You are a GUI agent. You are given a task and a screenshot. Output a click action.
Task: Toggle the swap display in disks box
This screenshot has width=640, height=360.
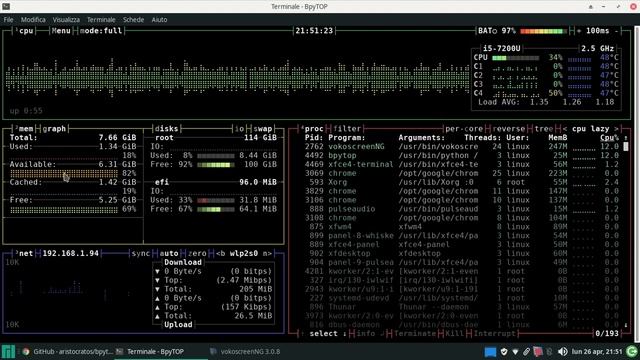tap(262, 129)
